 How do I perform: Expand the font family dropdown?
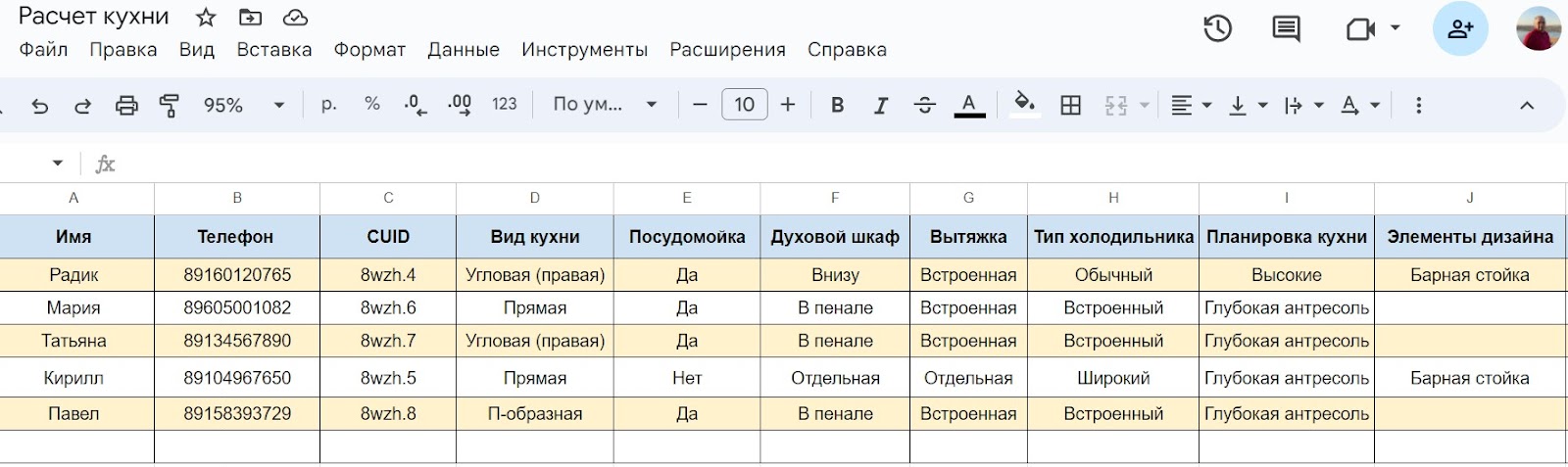click(604, 106)
